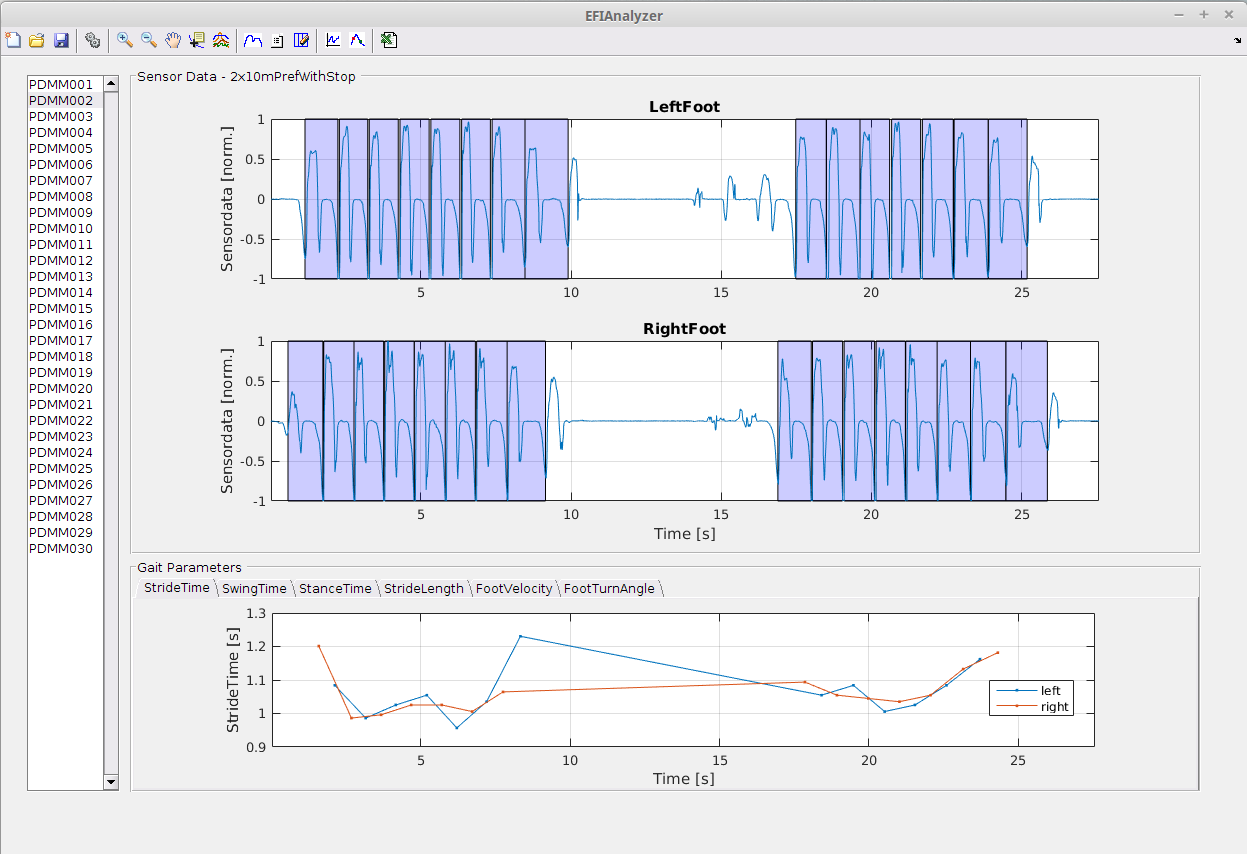Viewport: 1247px width, 854px height.
Task: Expand the toolbar overflow arrow at right
Action: point(1239,41)
